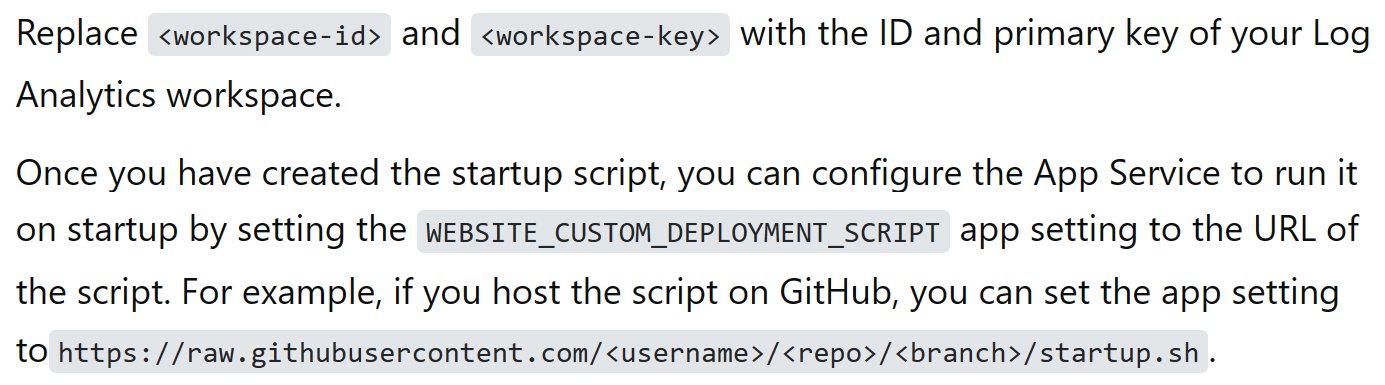Click the WEBSITE_CUSTOM_DEPLOYMENT_SCRIPT setting name
Screen dimensions: 1385x385
[683, 231]
